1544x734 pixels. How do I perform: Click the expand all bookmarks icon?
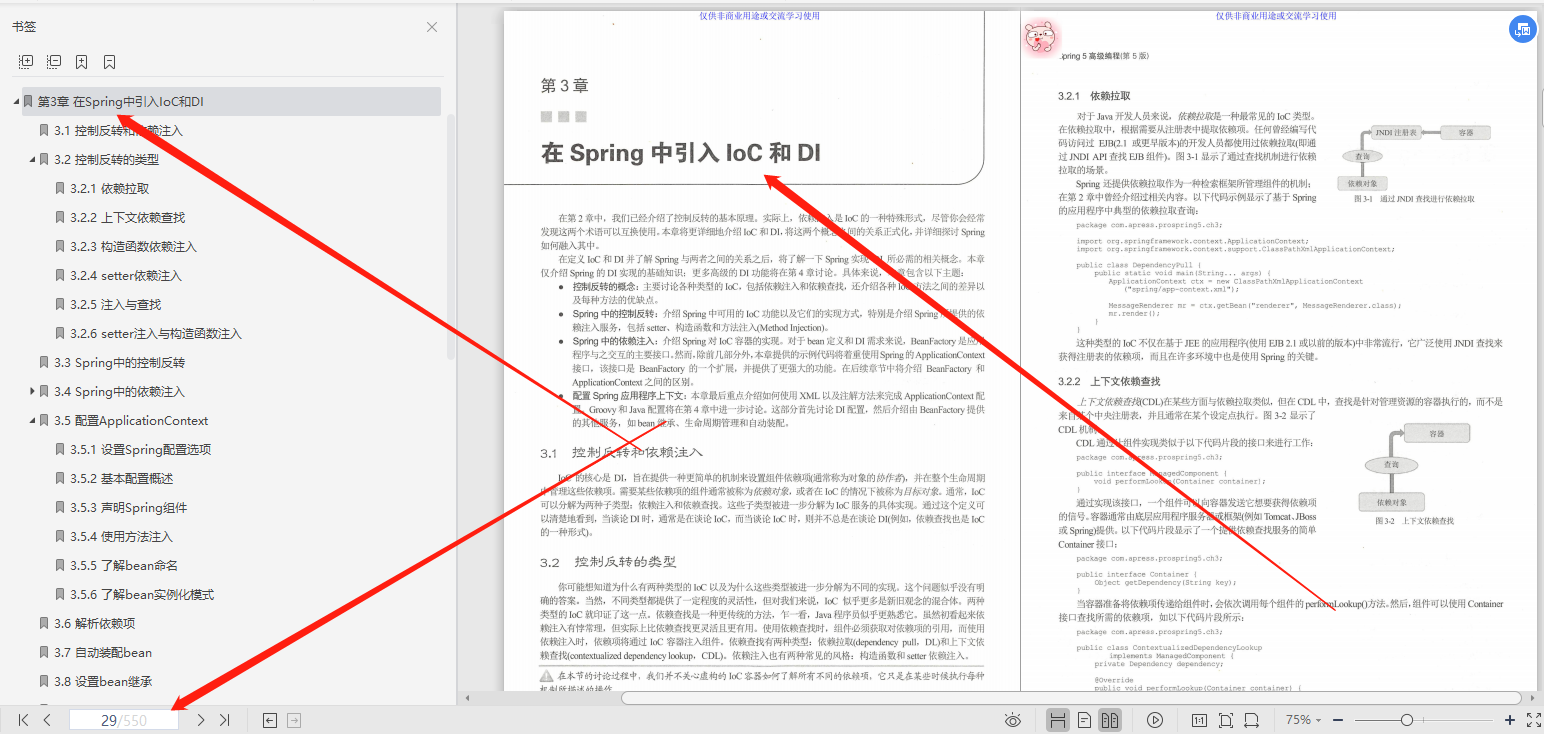(26, 62)
